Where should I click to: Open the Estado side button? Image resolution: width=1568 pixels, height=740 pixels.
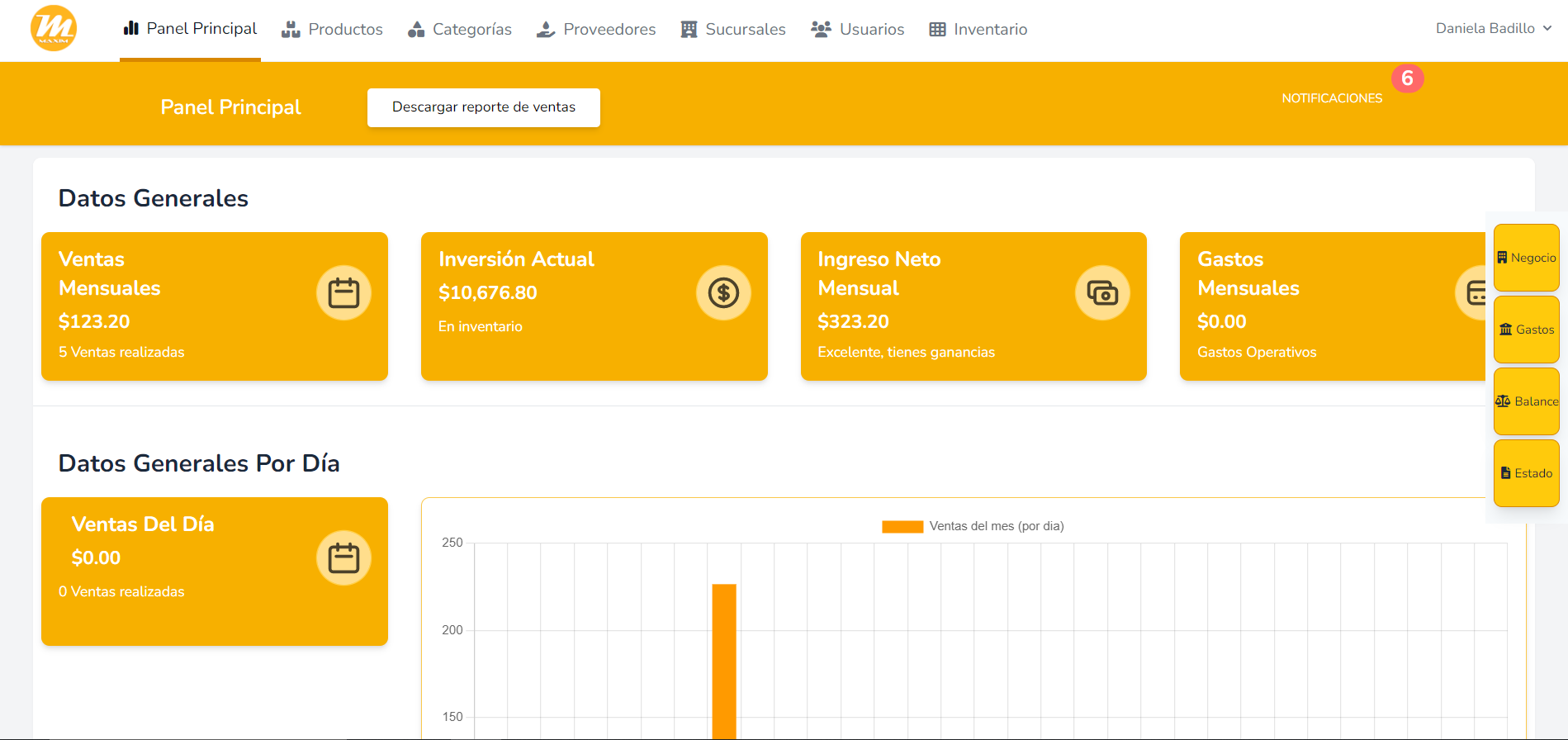tap(1527, 473)
